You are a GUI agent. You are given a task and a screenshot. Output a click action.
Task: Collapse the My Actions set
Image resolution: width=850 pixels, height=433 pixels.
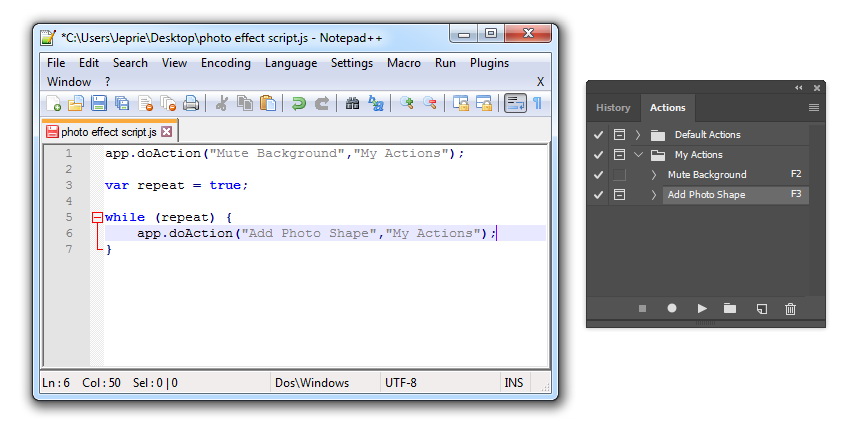pos(639,154)
